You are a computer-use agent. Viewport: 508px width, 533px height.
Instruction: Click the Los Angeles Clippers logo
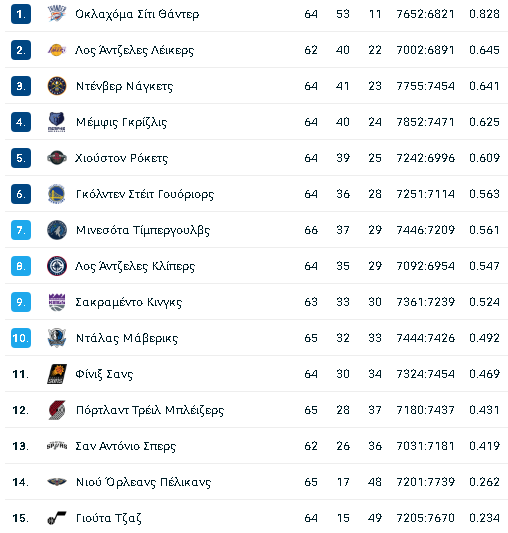coord(56,266)
